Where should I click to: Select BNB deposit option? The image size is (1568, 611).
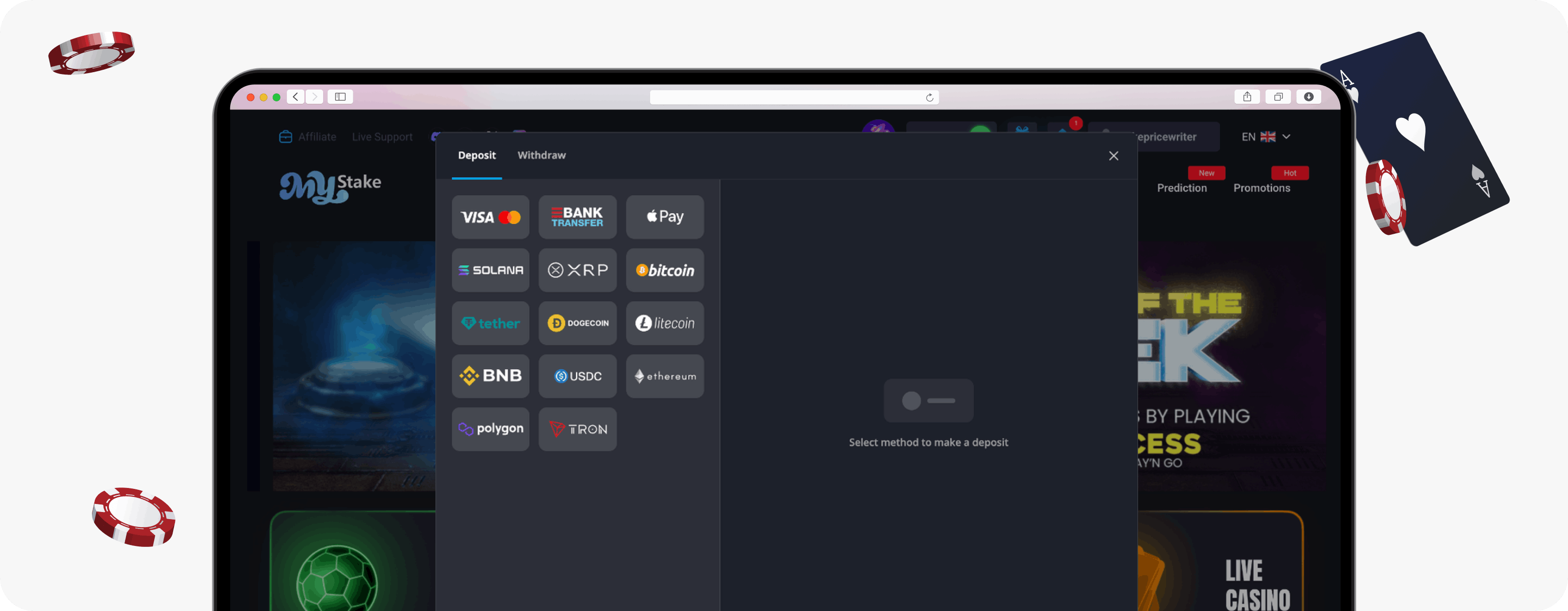tap(490, 376)
